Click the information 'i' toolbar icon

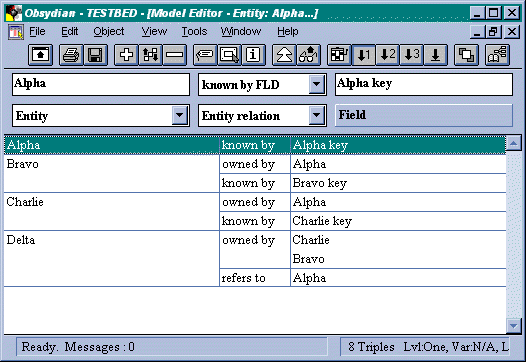[253, 55]
